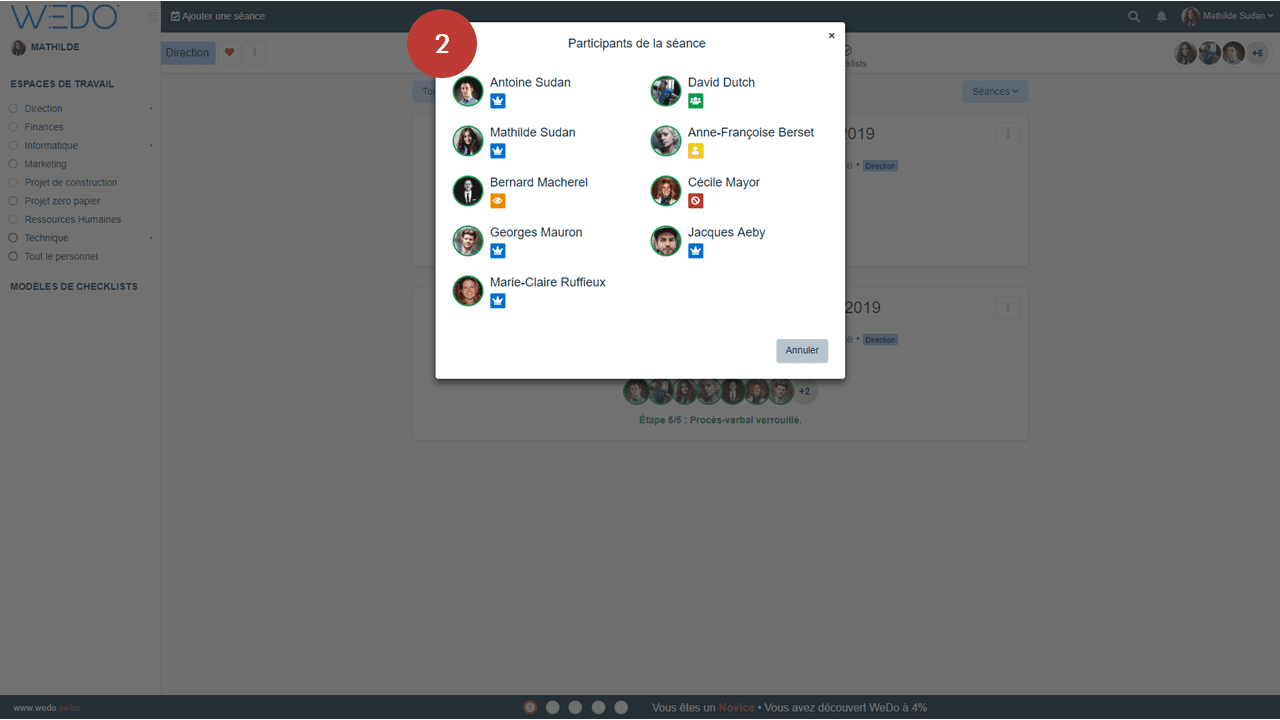Open the Ressources Humaines workspace
This screenshot has width=1280, height=720.
pyautogui.click(x=72, y=219)
